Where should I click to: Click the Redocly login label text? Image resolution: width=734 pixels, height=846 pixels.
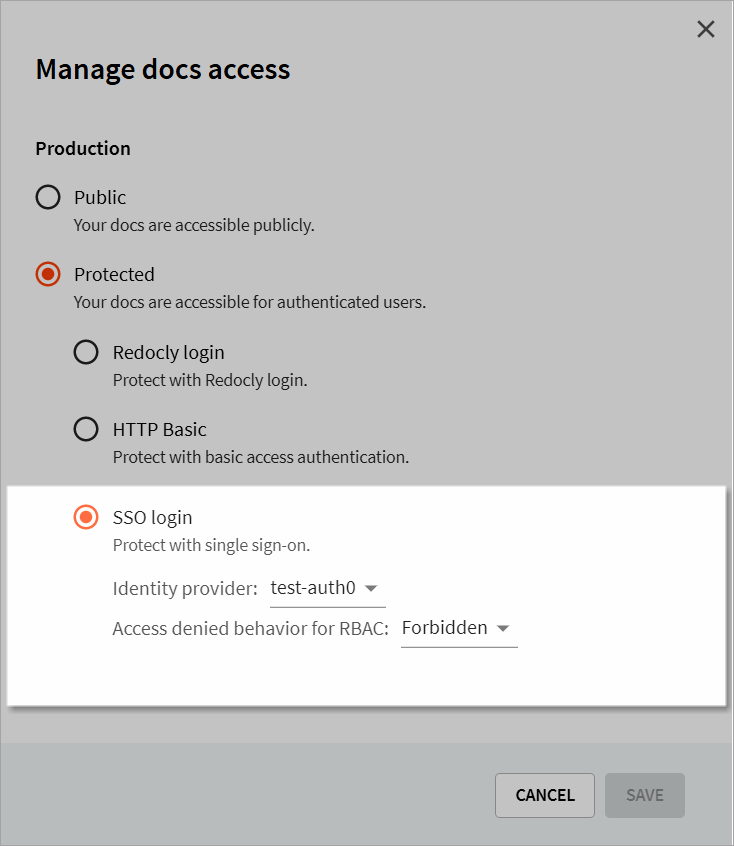pos(168,353)
